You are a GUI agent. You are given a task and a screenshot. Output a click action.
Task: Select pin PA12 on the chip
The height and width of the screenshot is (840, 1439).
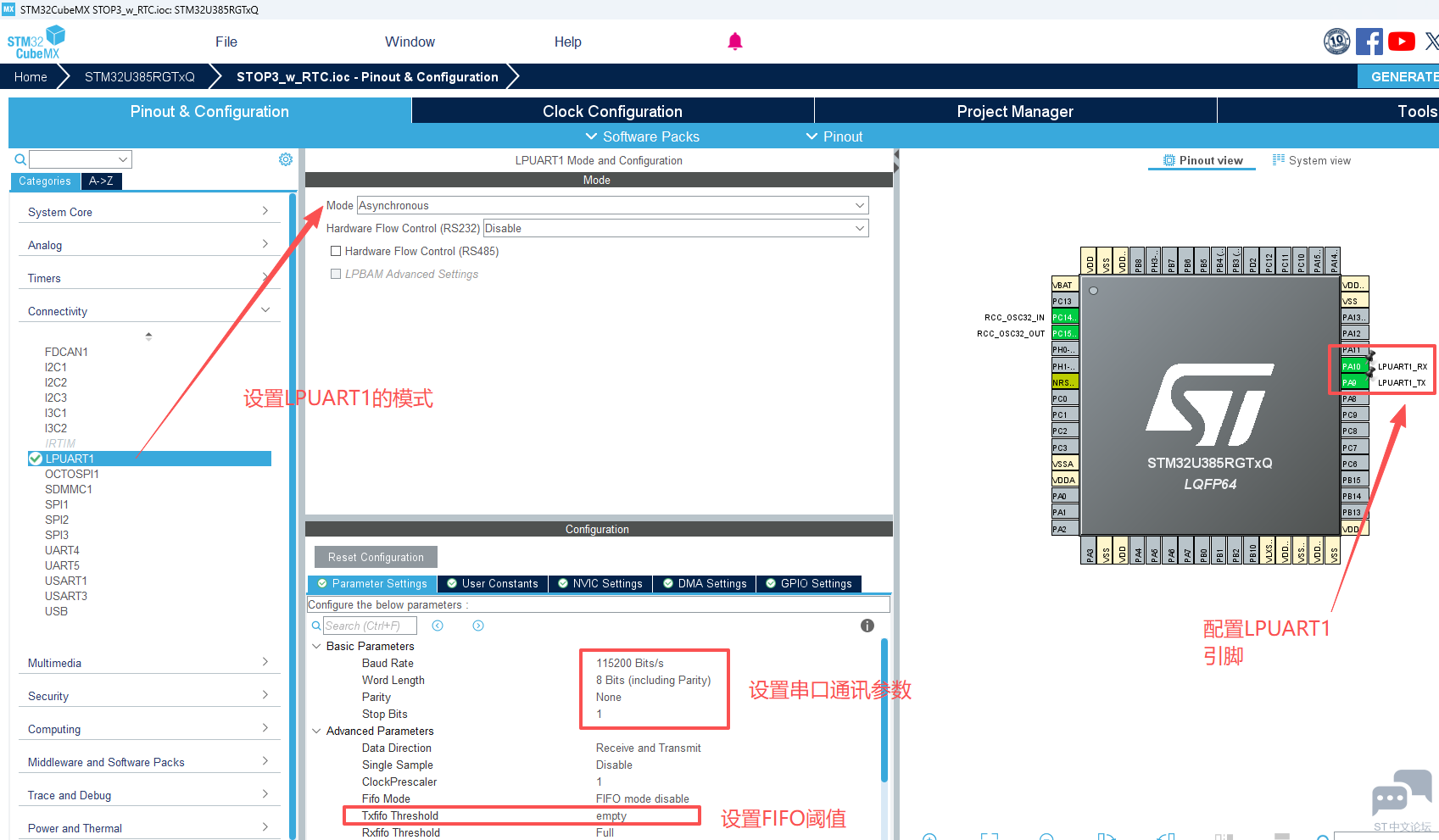coord(1354,333)
